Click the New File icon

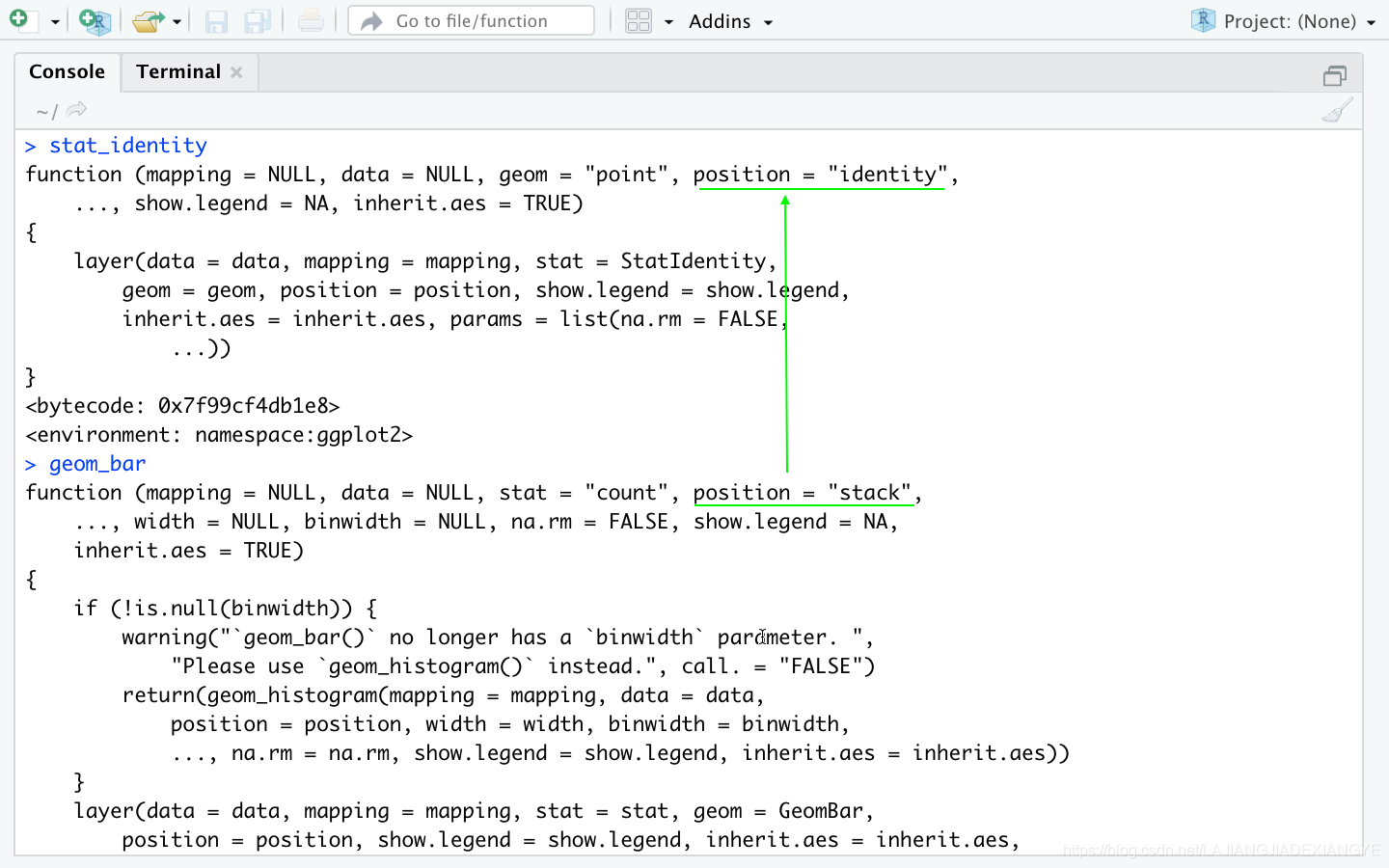21,20
